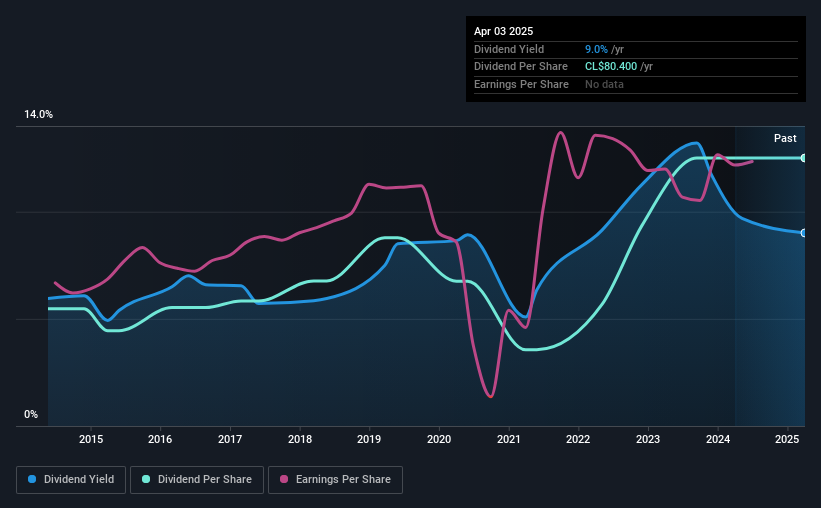Select the 2019 x-axis label
Screen dimensions: 821x508
(x=369, y=439)
